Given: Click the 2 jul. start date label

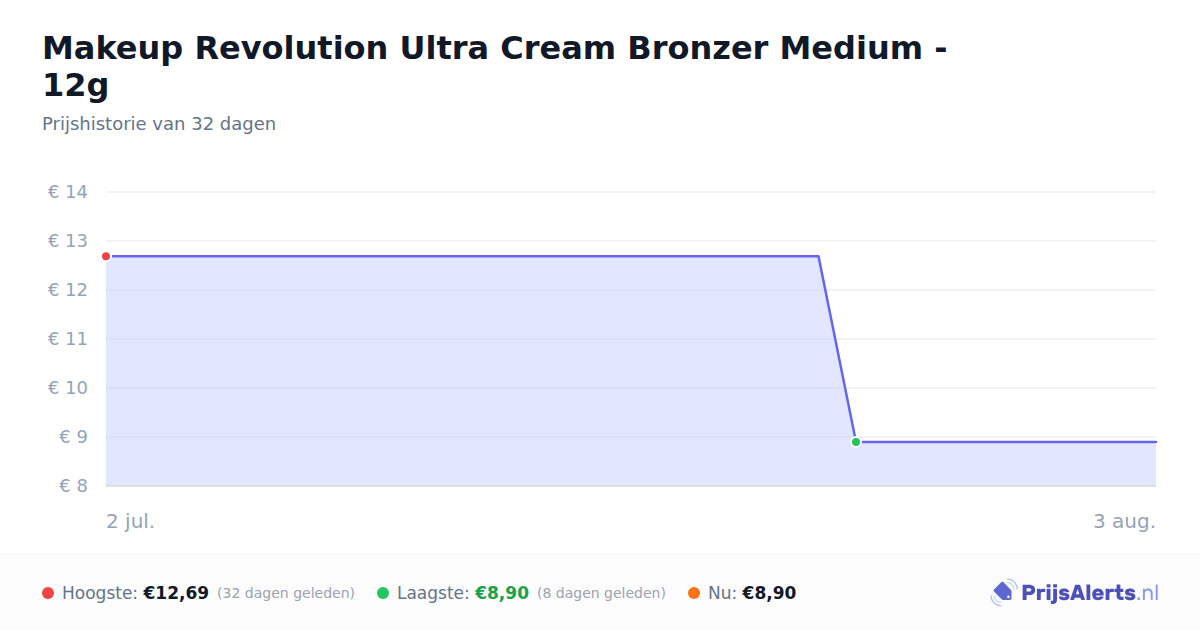Looking at the screenshot, I should click(x=131, y=521).
